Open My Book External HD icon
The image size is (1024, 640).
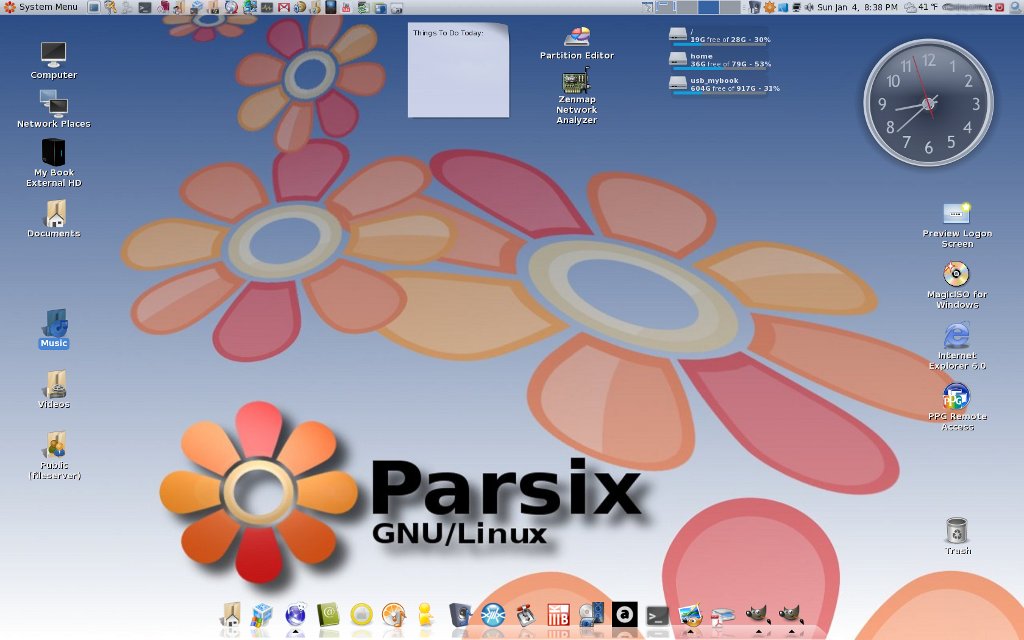(x=54, y=163)
